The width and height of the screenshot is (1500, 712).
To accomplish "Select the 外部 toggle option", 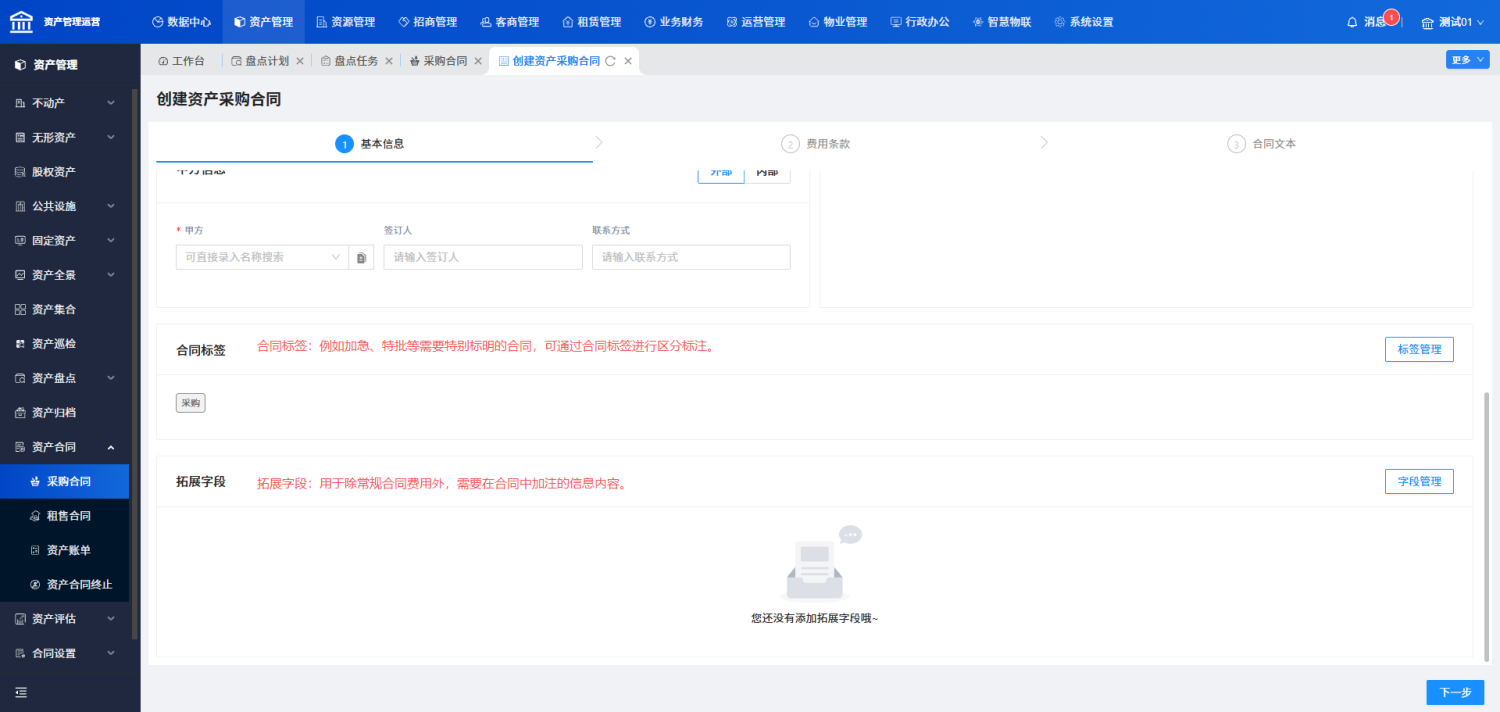I will coord(721,173).
